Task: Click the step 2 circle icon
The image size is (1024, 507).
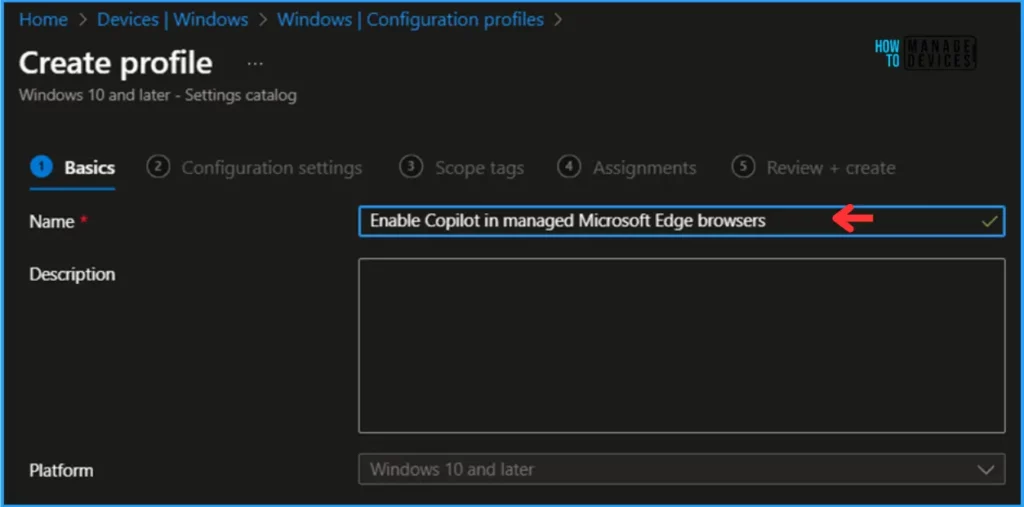Action: (x=158, y=167)
